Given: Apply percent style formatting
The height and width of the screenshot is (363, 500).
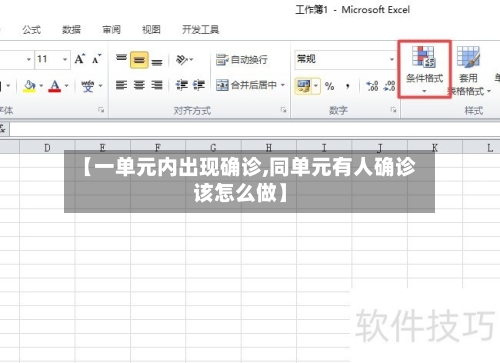Looking at the screenshot, I should click(330, 86).
